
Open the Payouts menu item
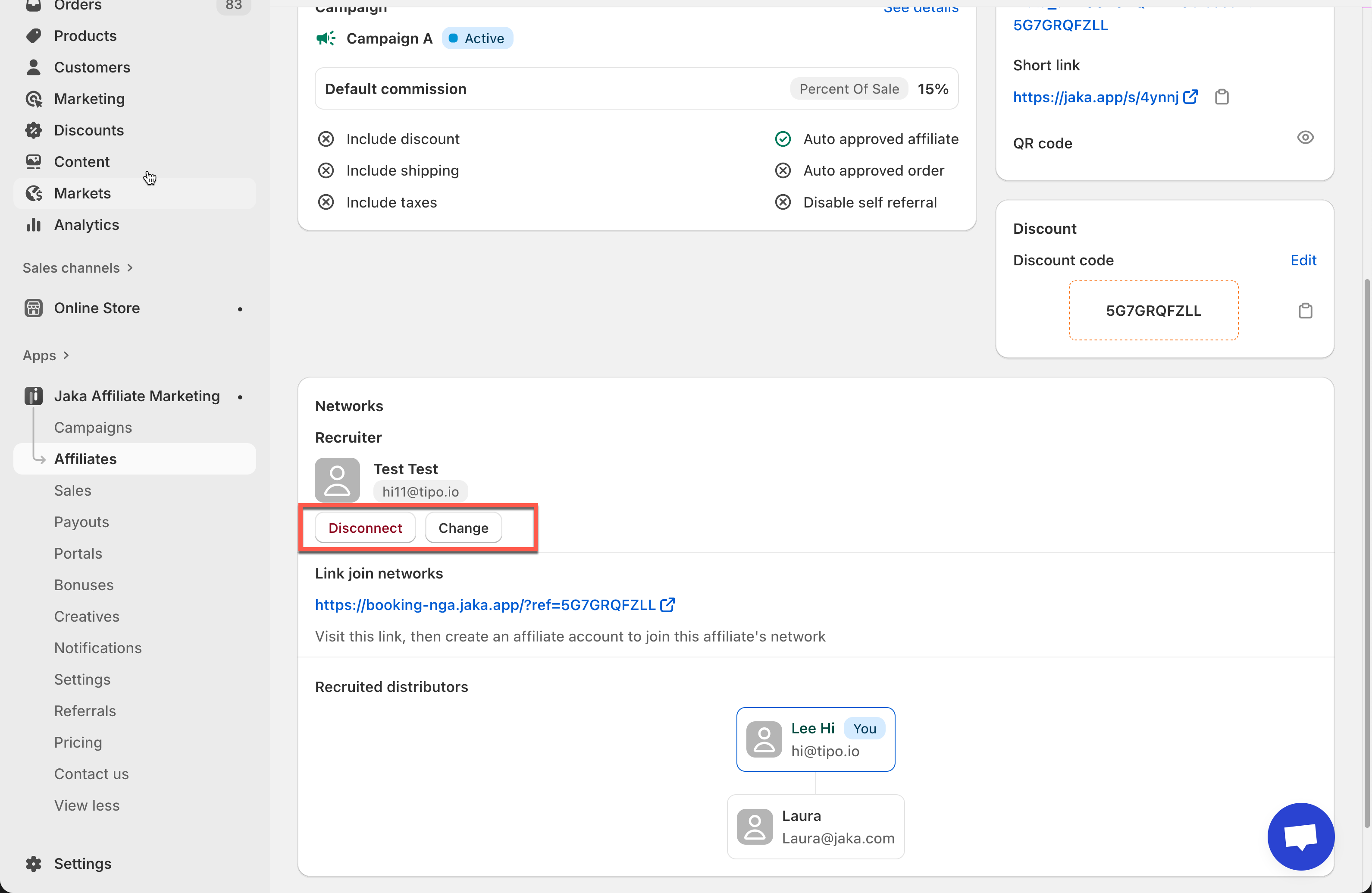[81, 522]
